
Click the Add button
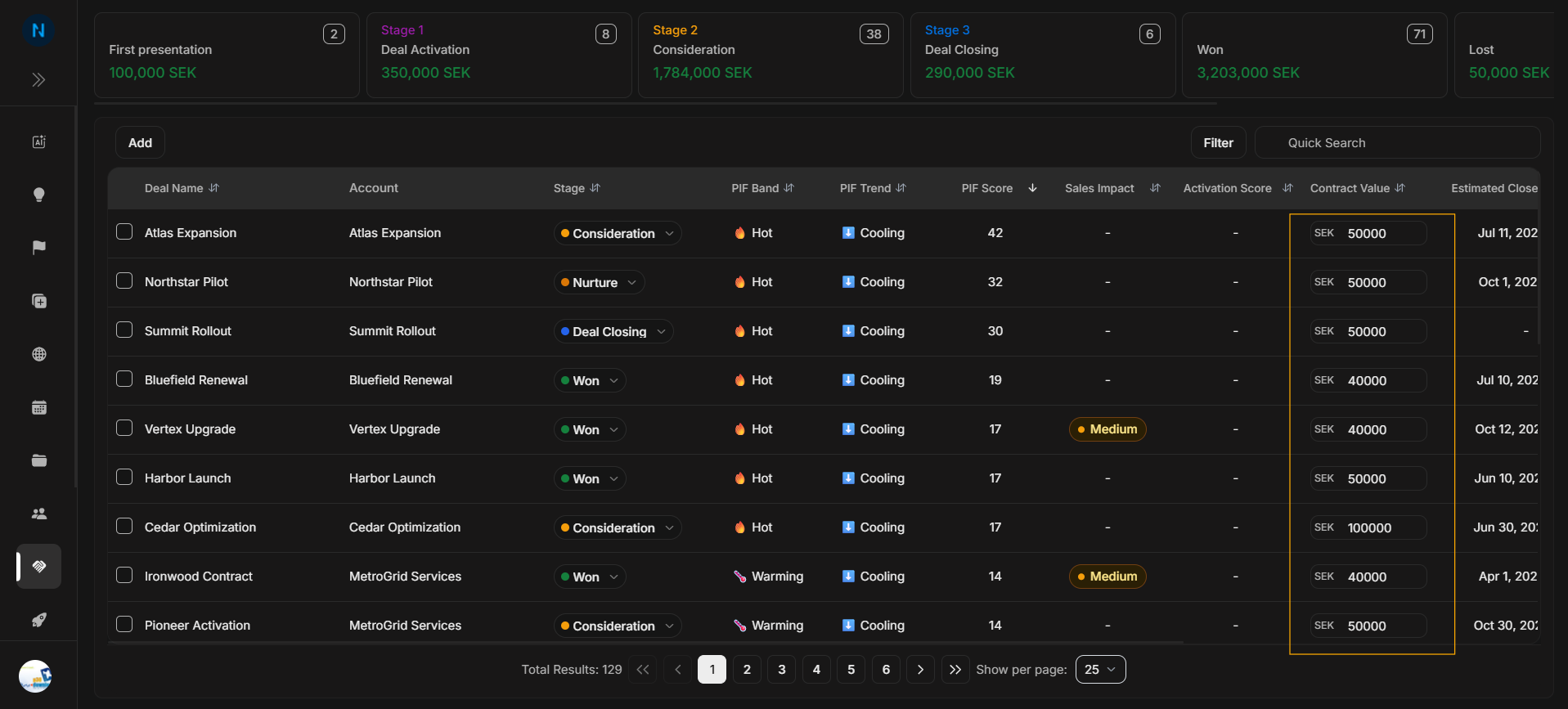140,142
